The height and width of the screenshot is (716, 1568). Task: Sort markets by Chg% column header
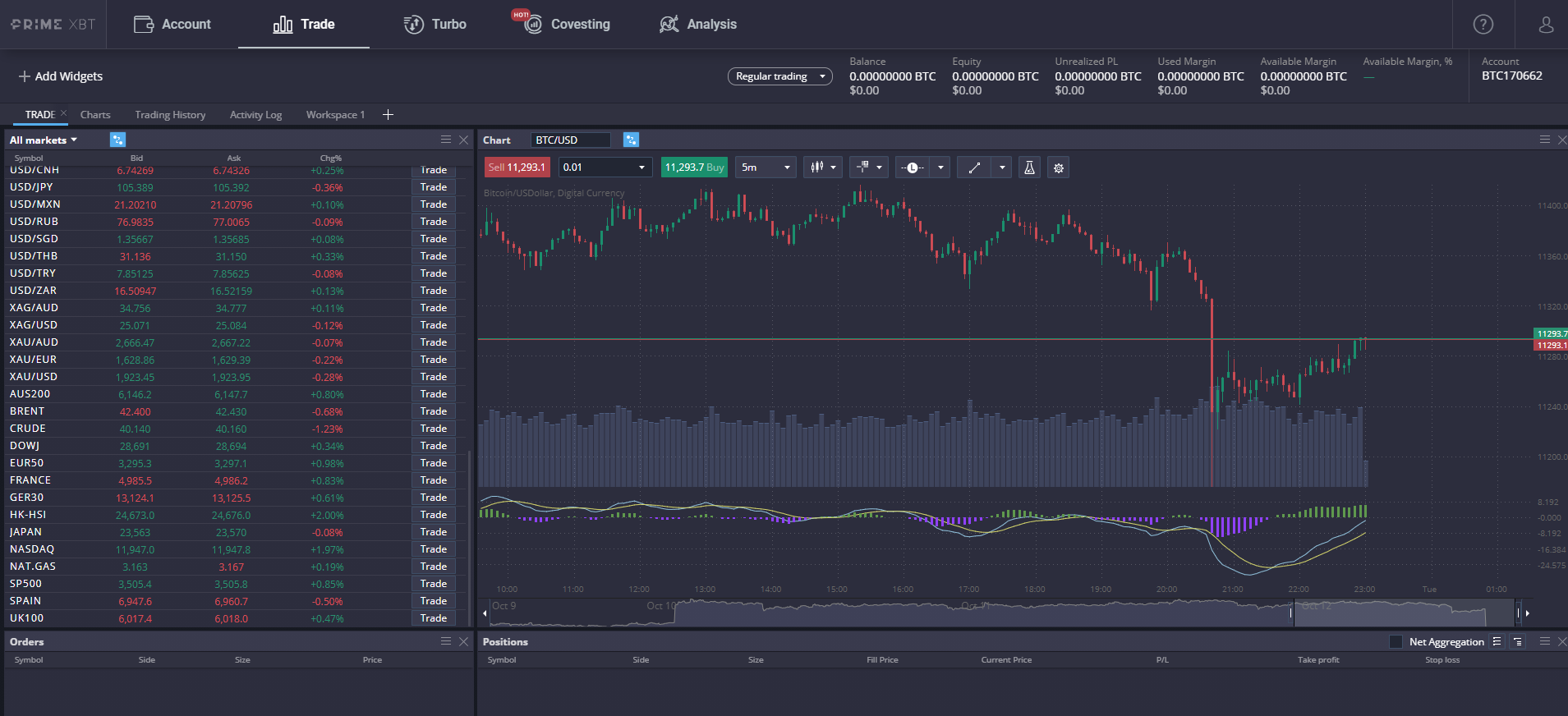point(331,158)
